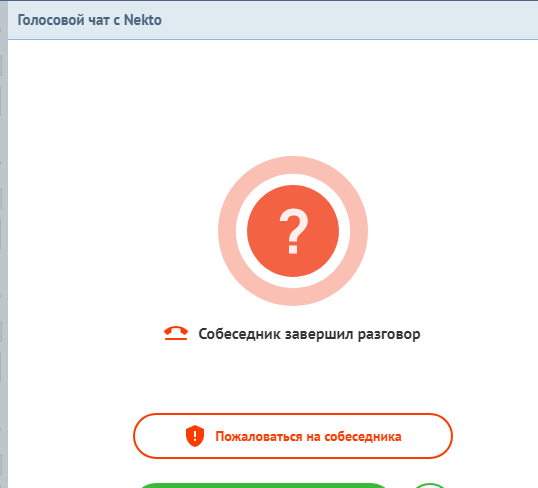The width and height of the screenshot is (538, 488).
Task: Click the Собеседник завершил разговор status text
Action: (309, 334)
